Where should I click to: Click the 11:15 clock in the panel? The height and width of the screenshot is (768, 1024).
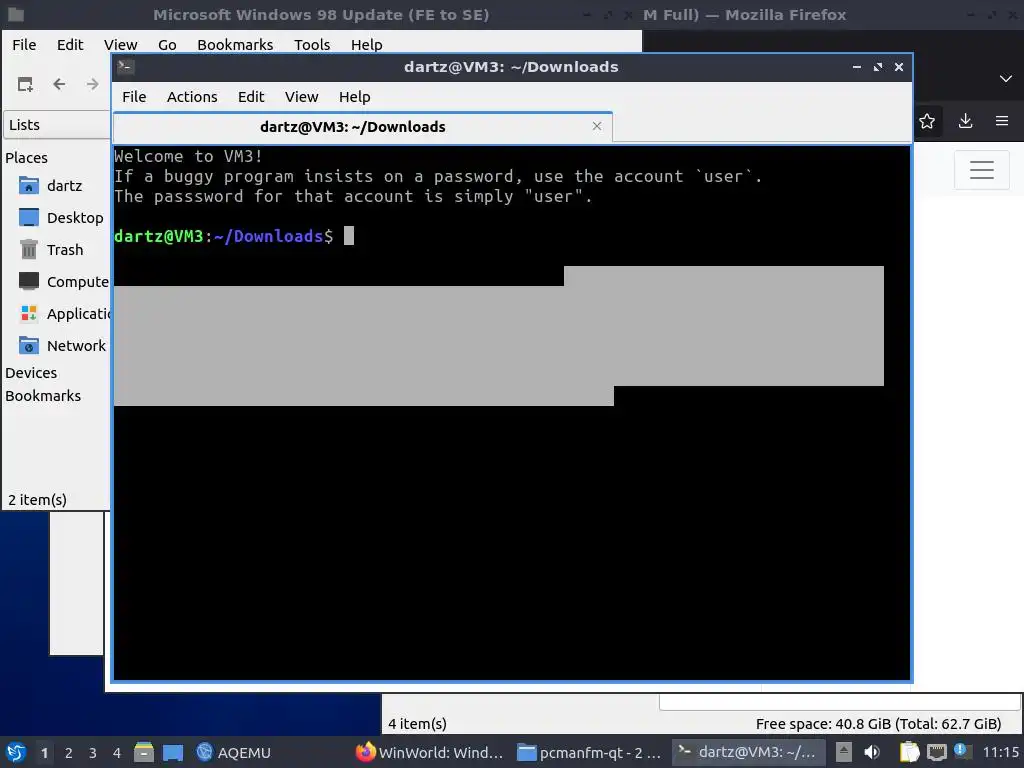pyautogui.click(x=1000, y=752)
